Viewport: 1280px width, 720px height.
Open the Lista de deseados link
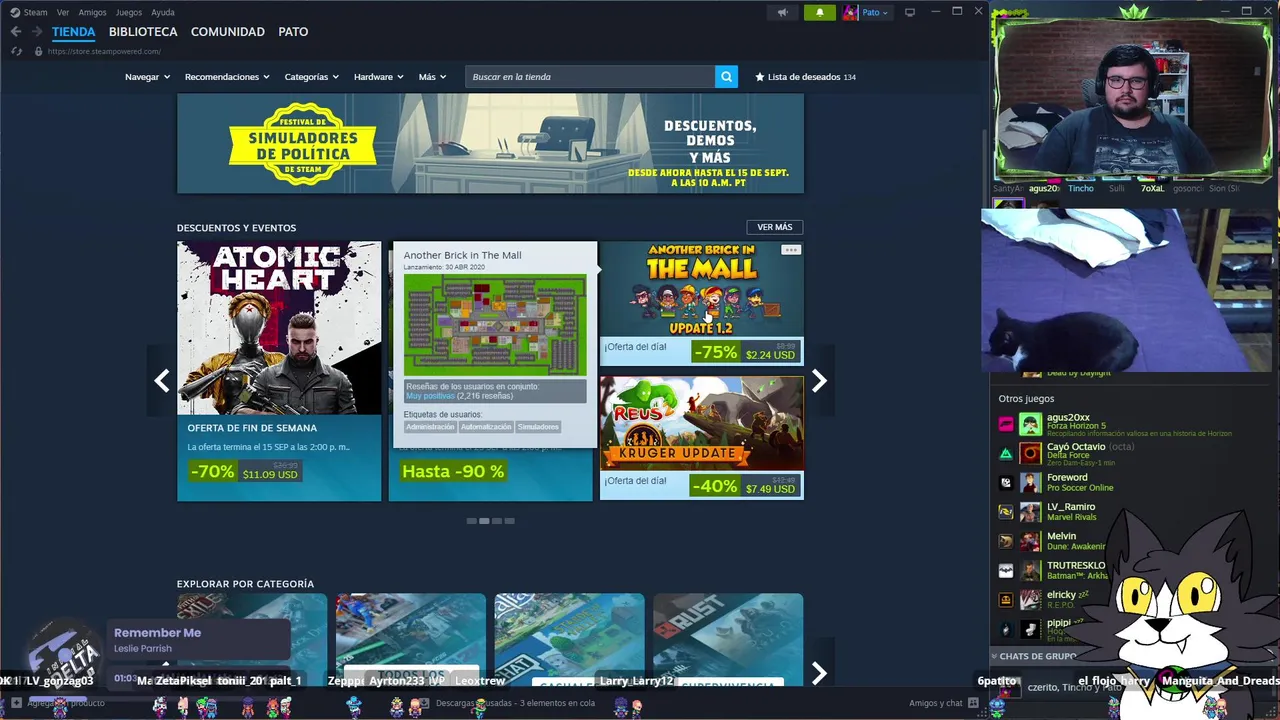point(806,77)
